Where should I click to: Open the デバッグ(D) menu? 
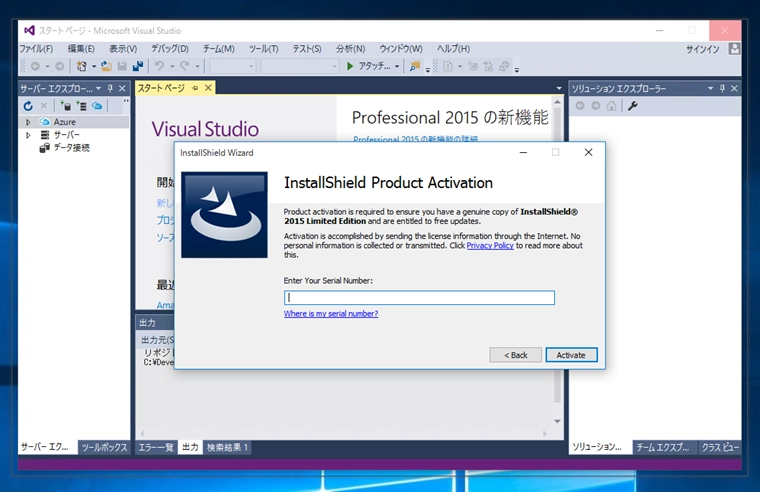[170, 49]
